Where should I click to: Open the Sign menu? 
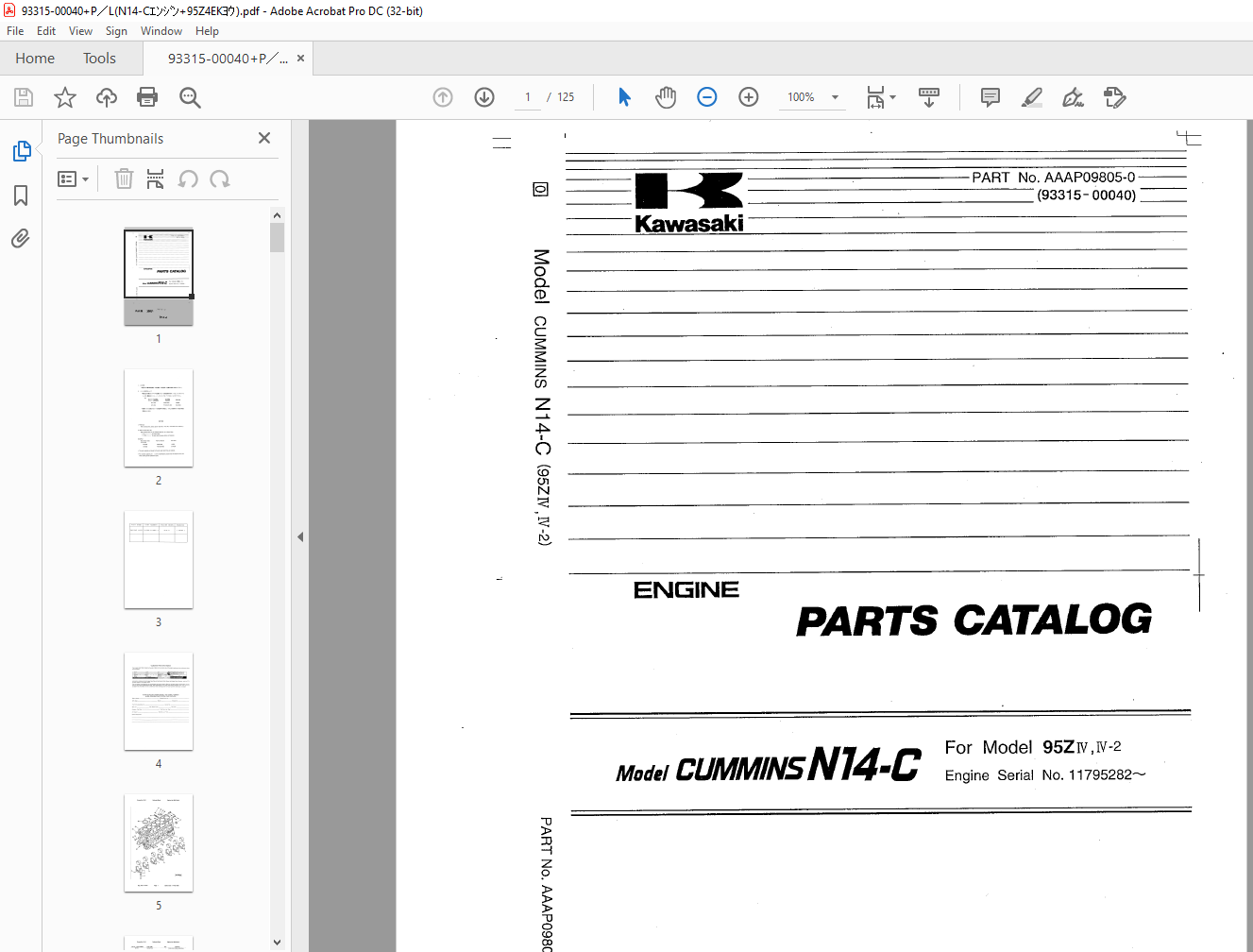click(x=116, y=31)
